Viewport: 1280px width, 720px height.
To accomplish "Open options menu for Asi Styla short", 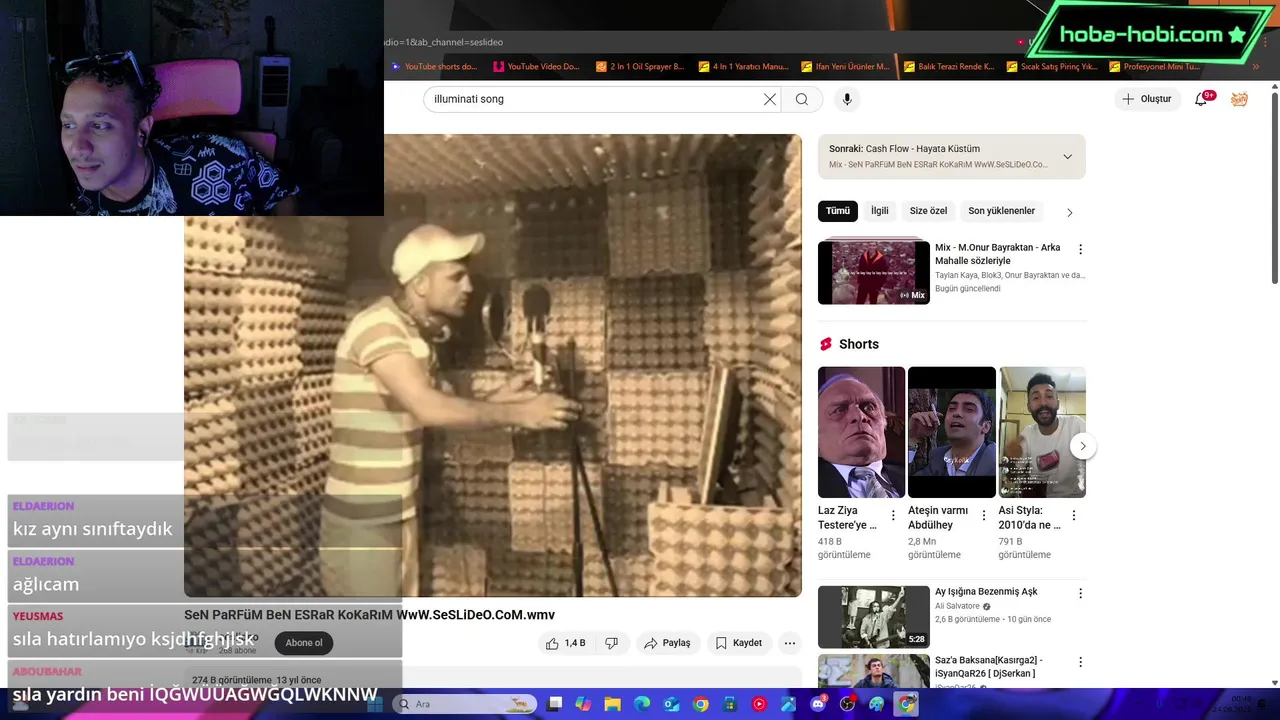I will point(1074,516).
